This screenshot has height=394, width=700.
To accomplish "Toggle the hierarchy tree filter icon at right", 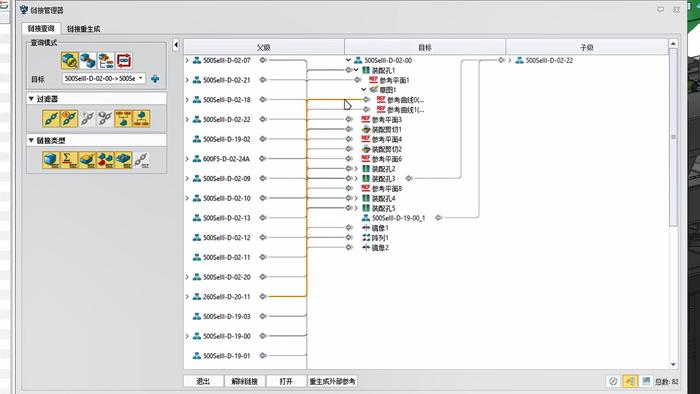I will pyautogui.click(x=142, y=119).
